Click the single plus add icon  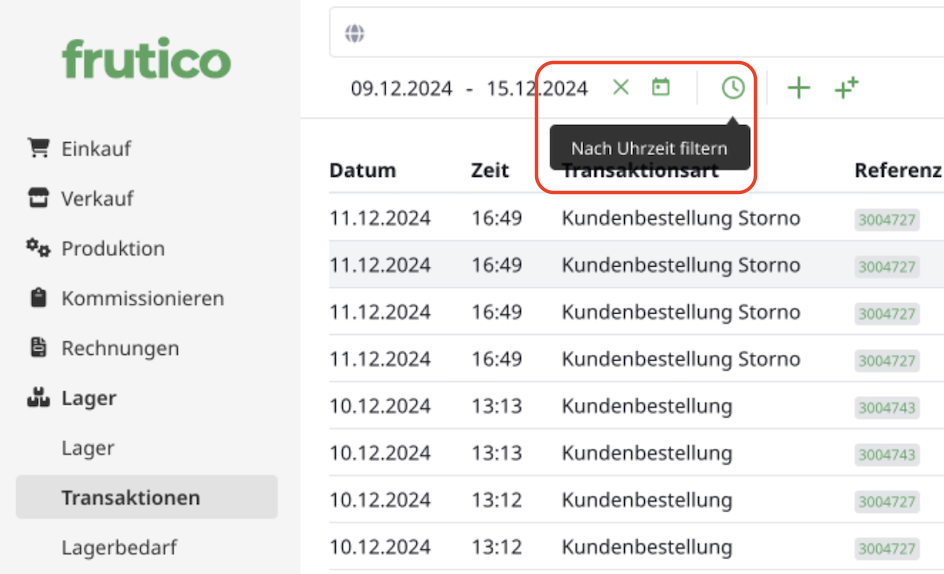click(798, 88)
